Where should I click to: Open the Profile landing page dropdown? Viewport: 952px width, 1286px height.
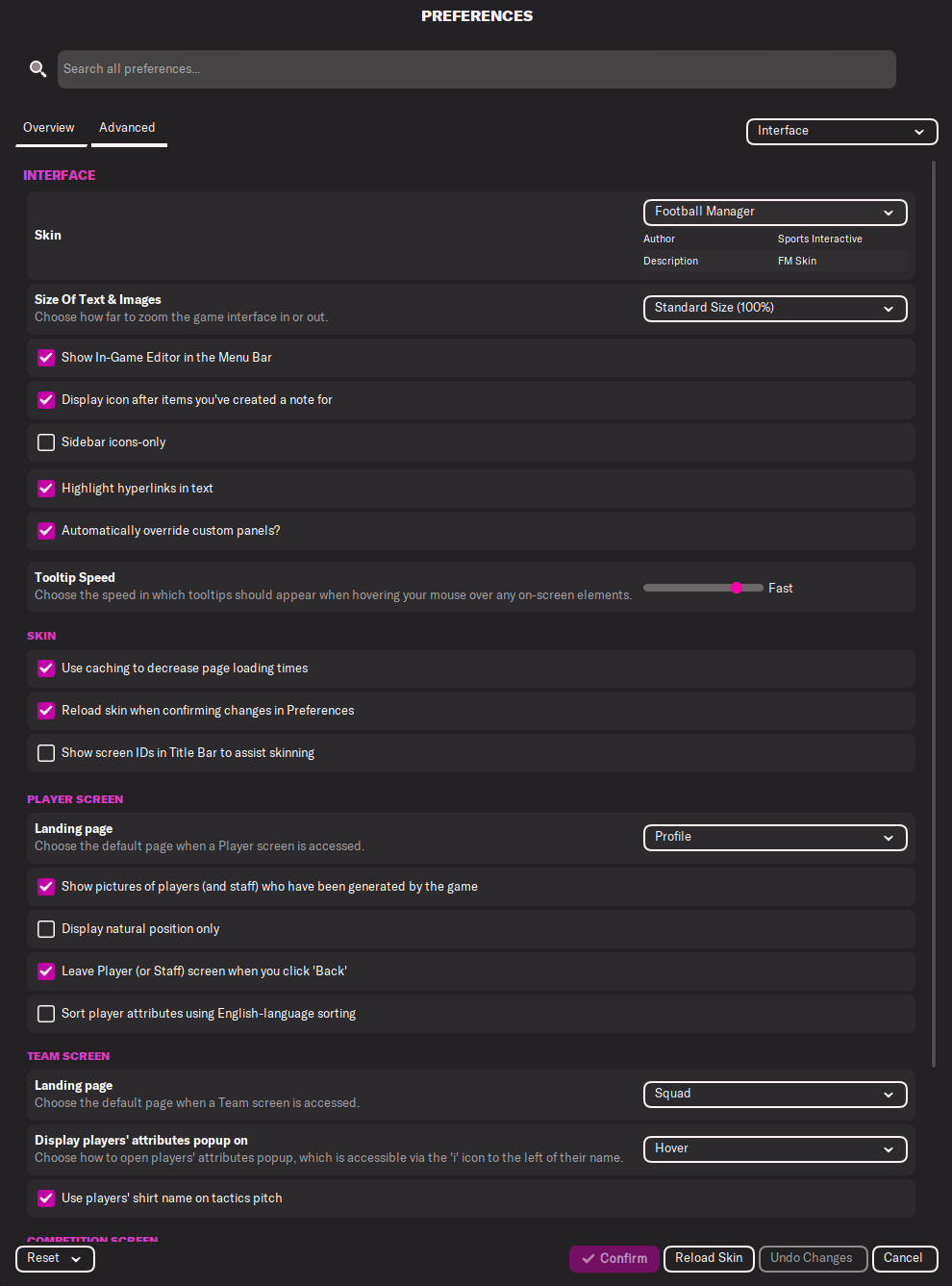(775, 837)
